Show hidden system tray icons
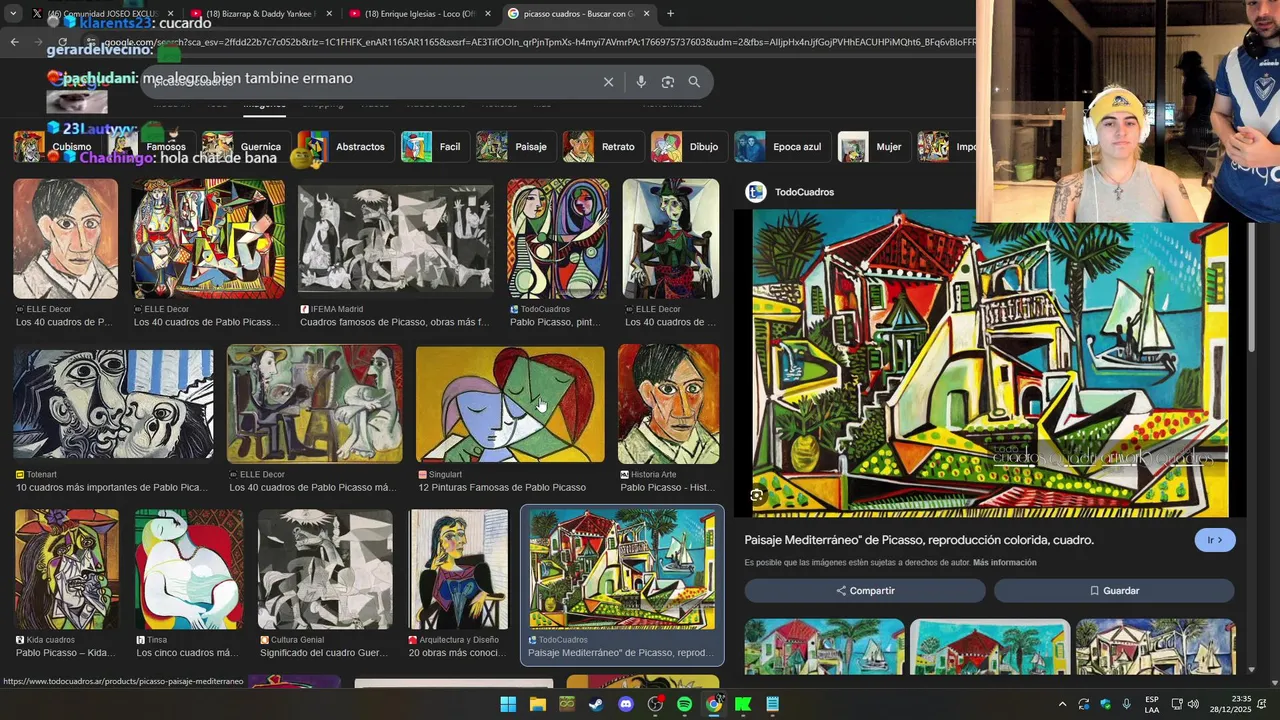Image resolution: width=1280 pixels, height=720 pixels. tap(1062, 704)
